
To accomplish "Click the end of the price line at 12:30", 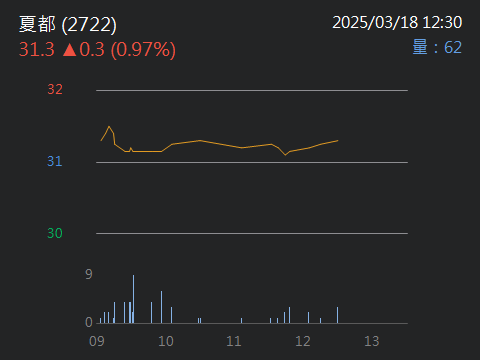I will pyautogui.click(x=338, y=141).
